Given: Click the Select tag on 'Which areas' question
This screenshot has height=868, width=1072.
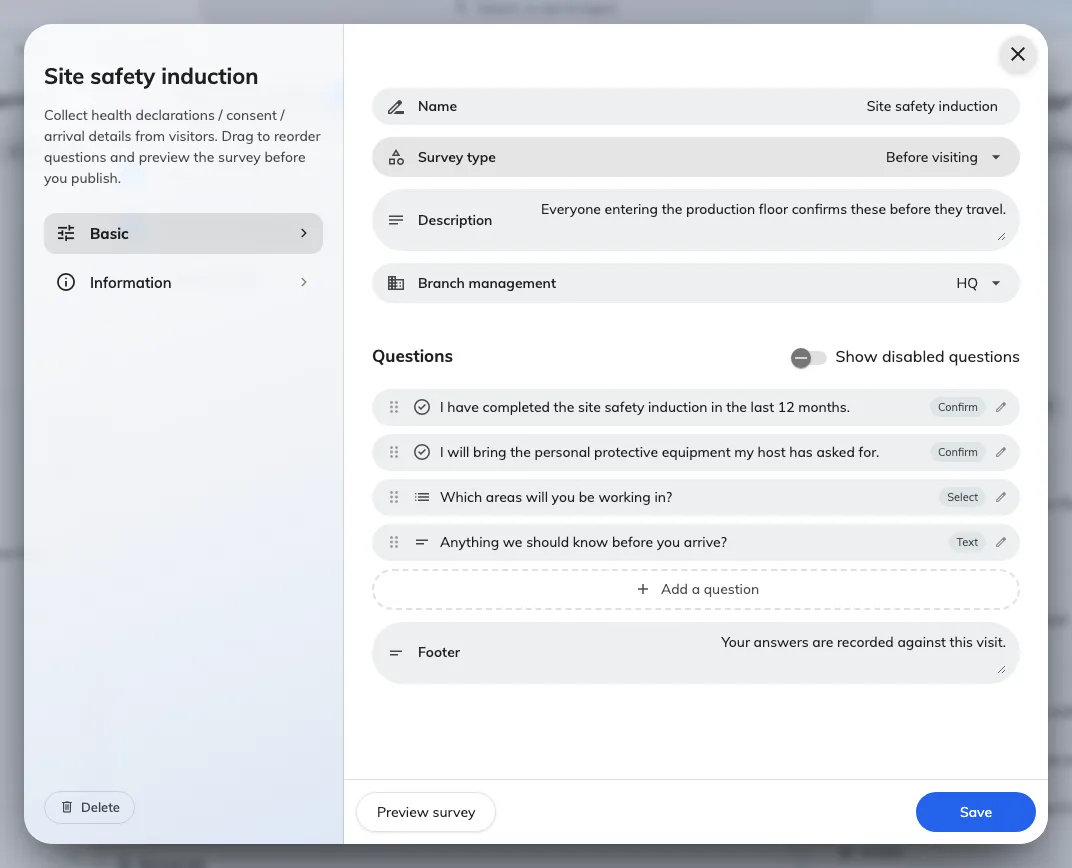Looking at the screenshot, I should point(962,497).
